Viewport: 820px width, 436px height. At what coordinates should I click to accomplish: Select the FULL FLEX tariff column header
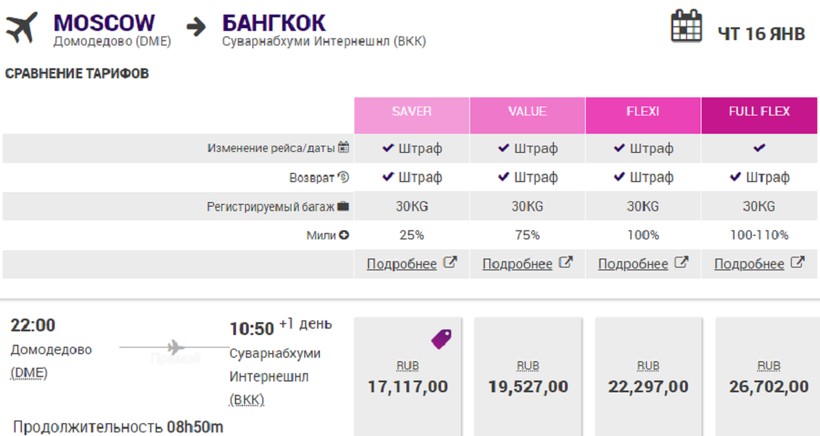759,115
